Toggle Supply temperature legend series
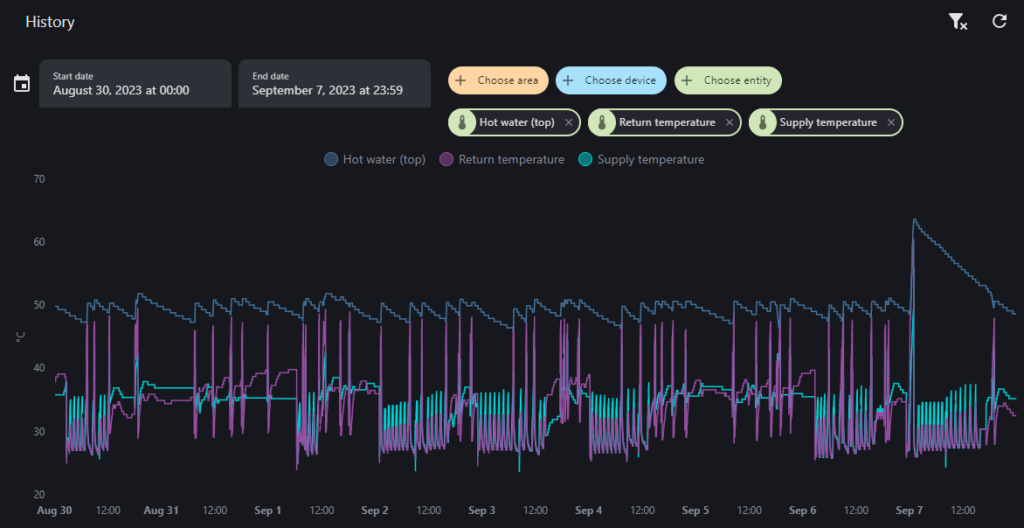 pos(641,159)
